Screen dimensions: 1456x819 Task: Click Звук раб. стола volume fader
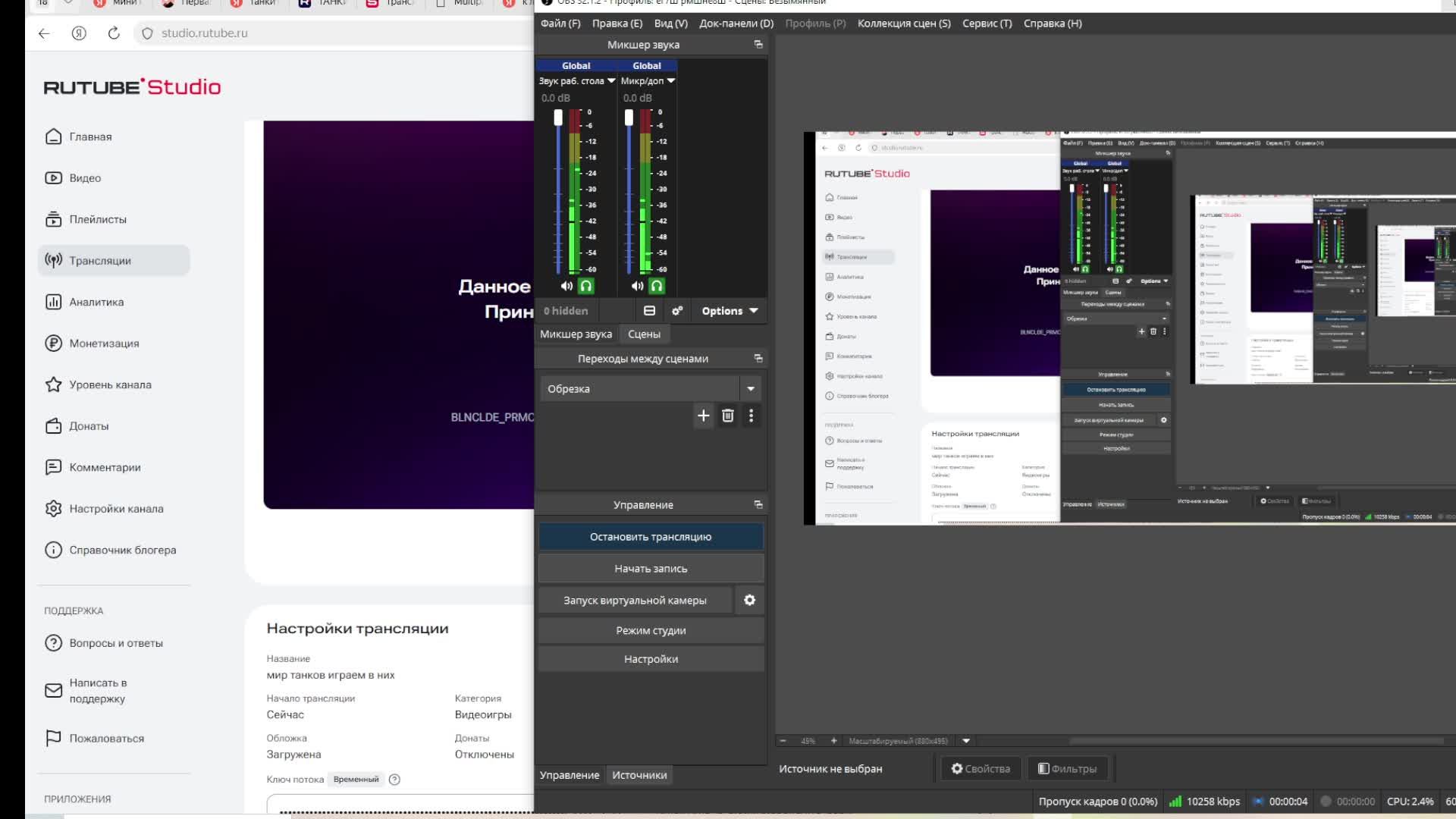click(558, 118)
